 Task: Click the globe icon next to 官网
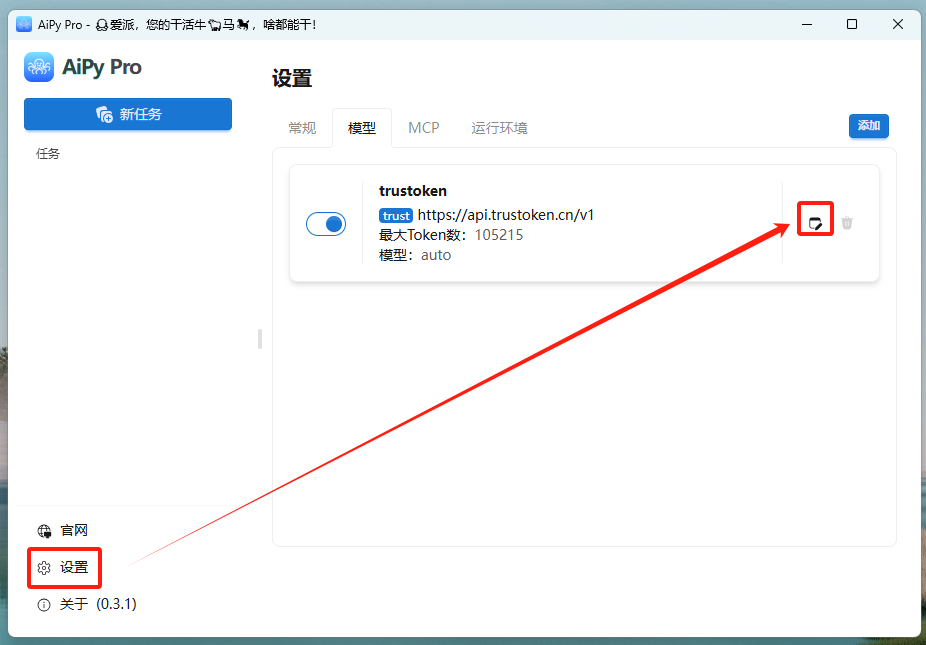[44, 531]
